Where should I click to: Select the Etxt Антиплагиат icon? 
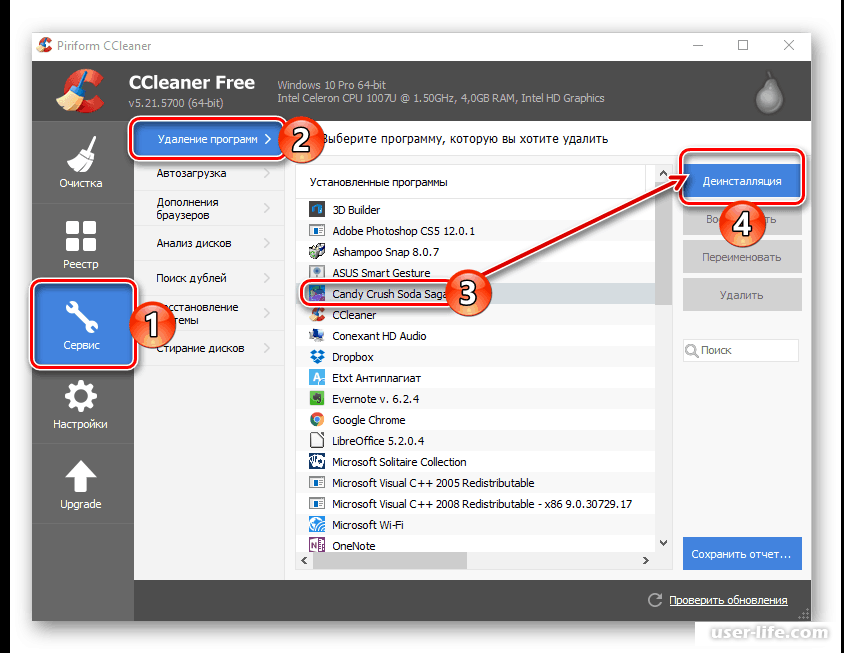317,377
